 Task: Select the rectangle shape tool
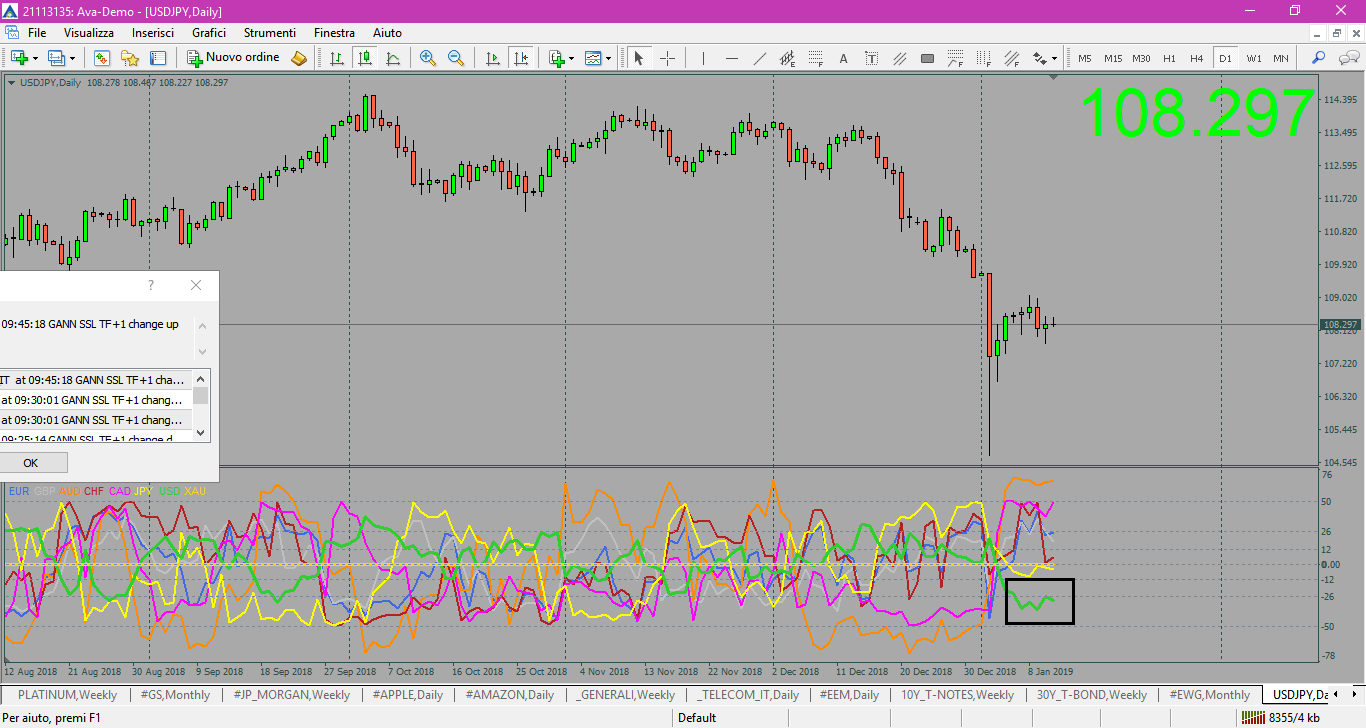coord(928,58)
